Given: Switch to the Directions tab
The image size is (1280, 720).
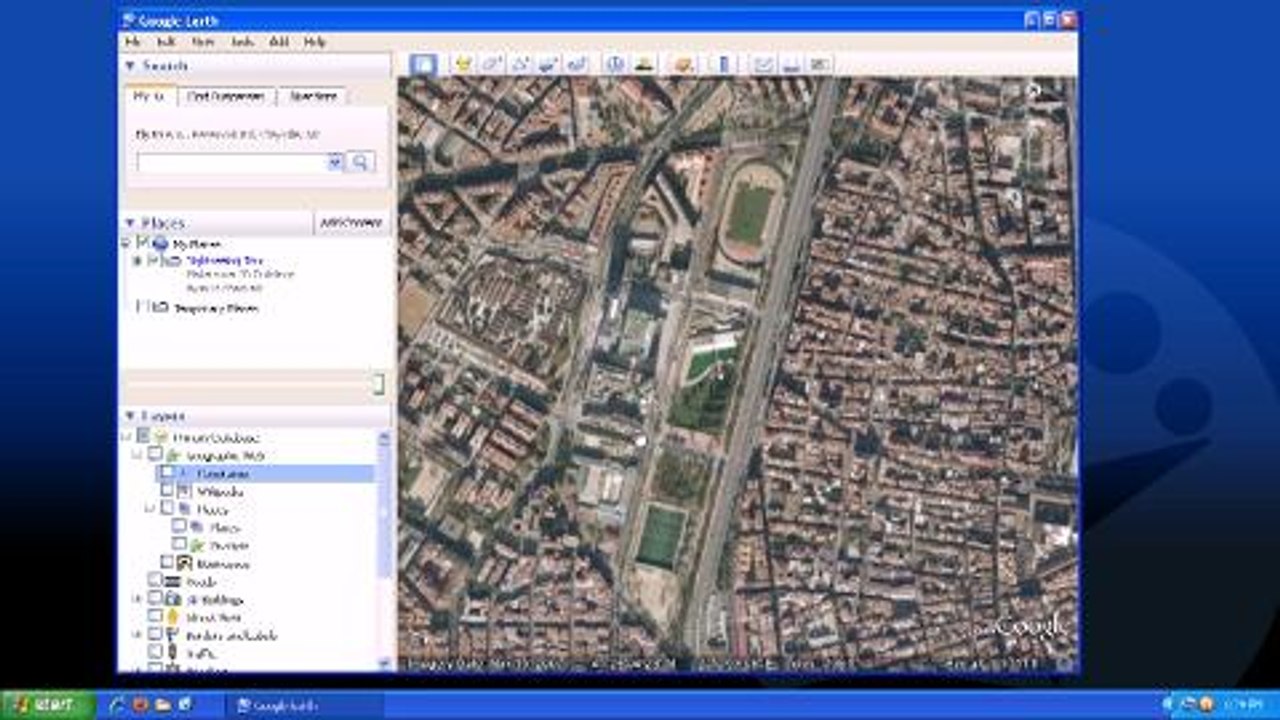Looking at the screenshot, I should [x=311, y=97].
